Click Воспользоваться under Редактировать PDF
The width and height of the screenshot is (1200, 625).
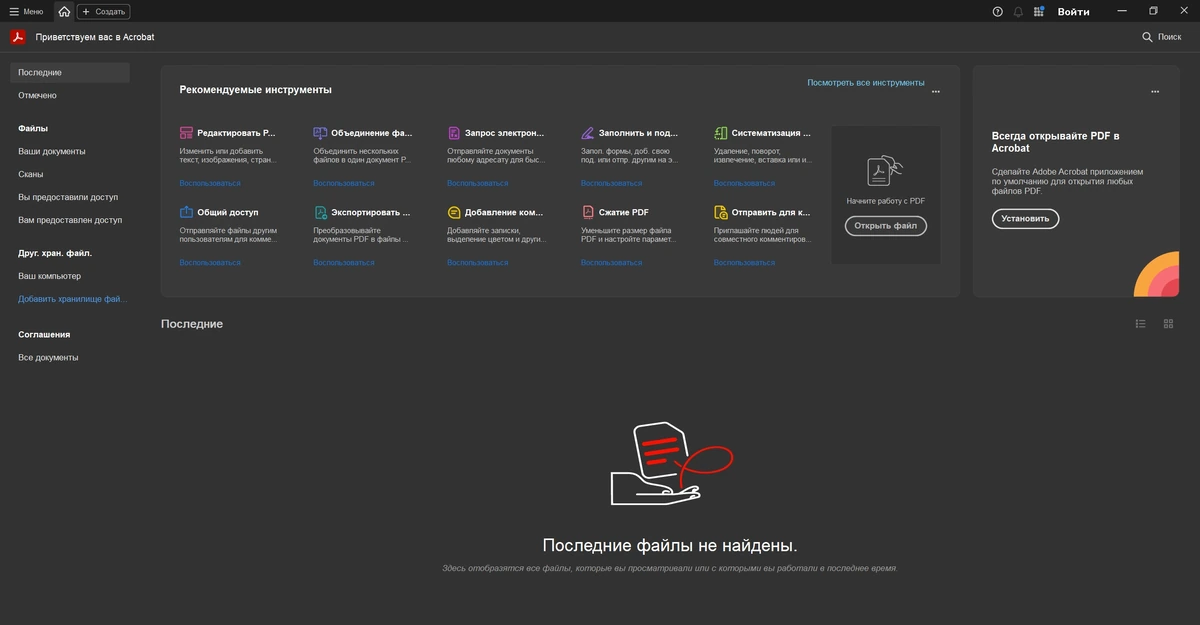[210, 183]
